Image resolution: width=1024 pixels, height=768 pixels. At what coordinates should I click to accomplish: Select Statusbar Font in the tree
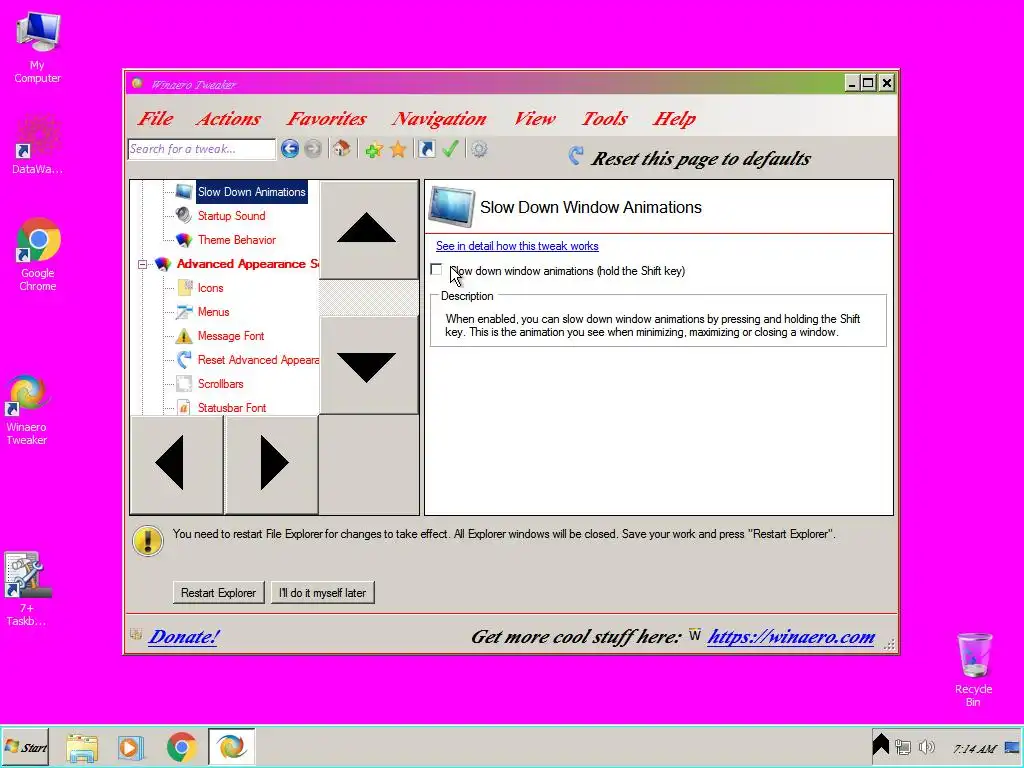click(x=232, y=408)
